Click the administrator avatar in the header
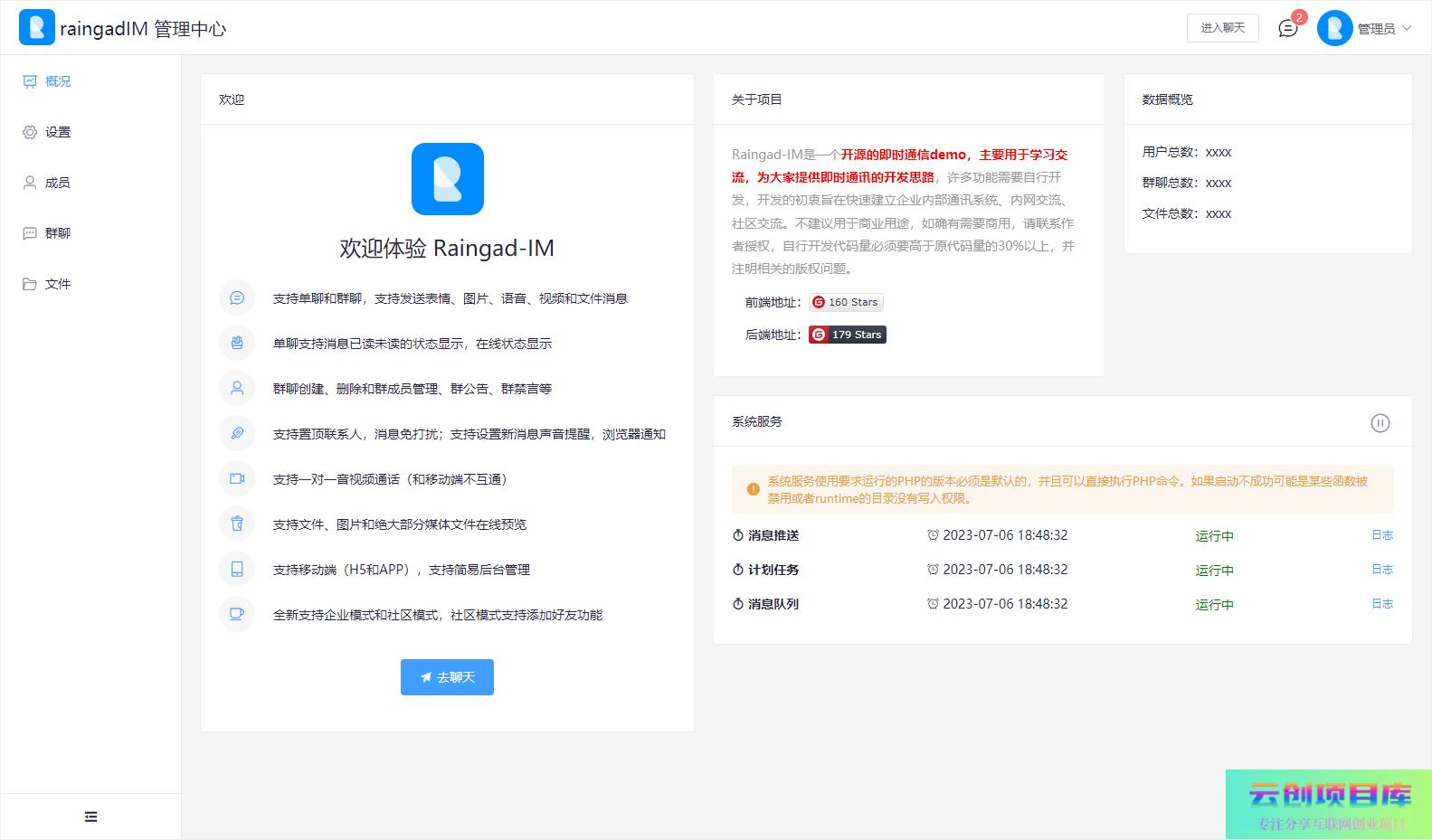1432x840 pixels. click(x=1334, y=29)
